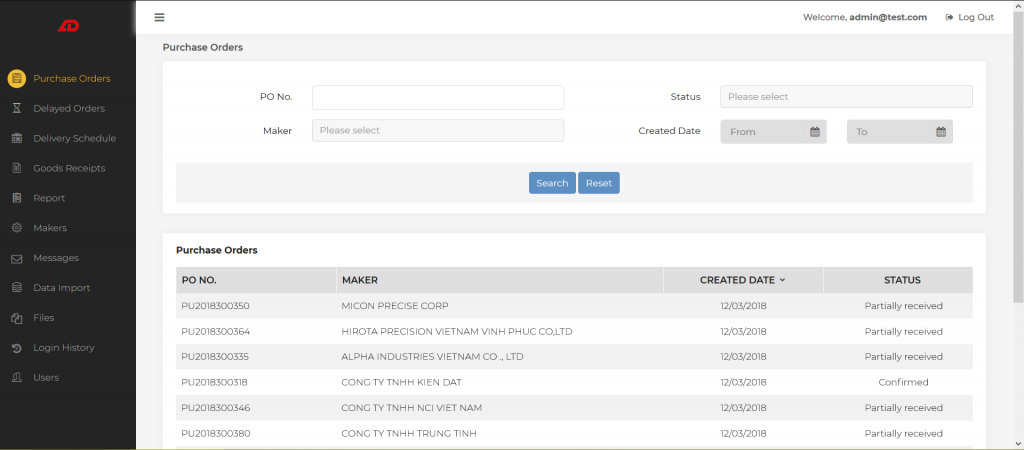Open the From date calendar picker
Screen dimensions: 1024x450
[814, 132]
